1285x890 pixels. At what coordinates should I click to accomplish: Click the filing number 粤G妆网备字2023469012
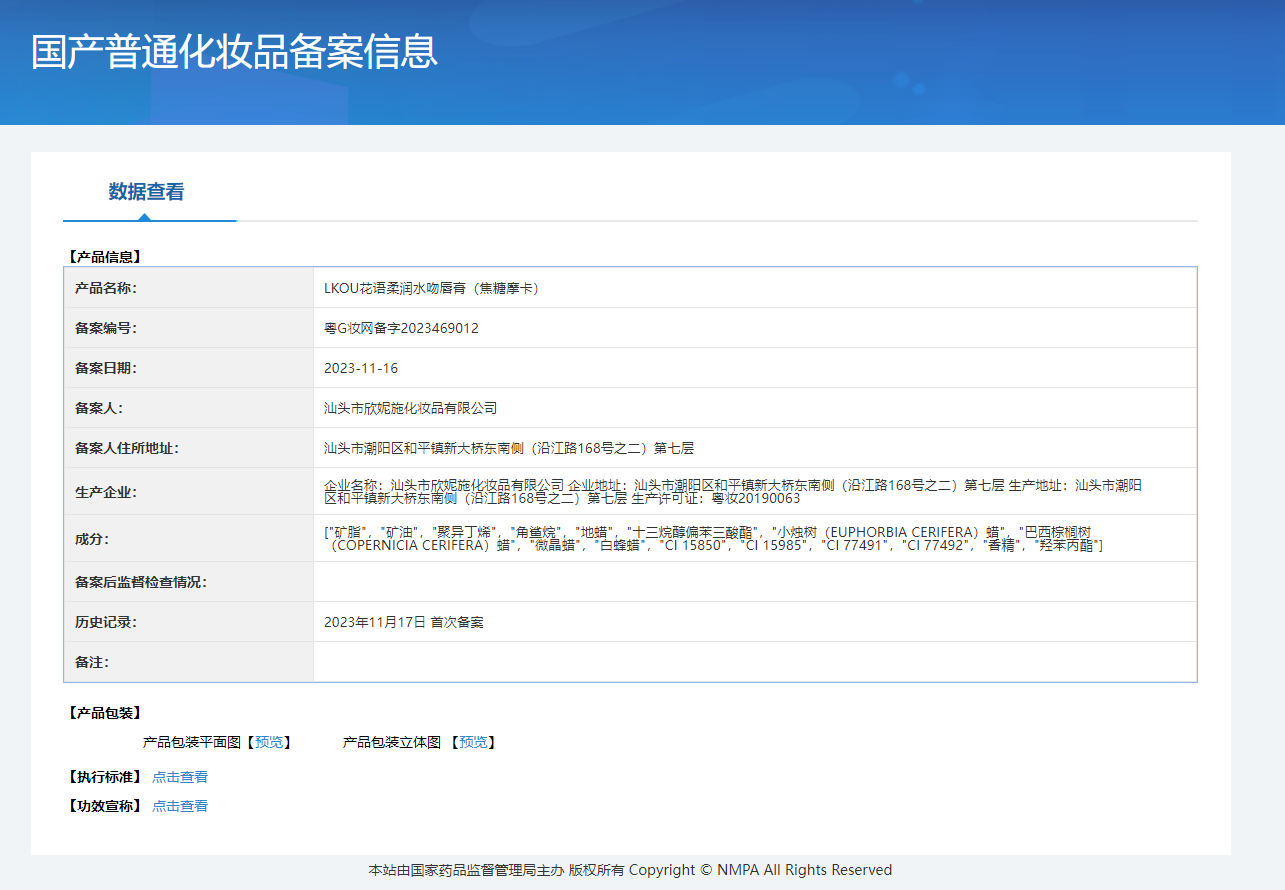(x=401, y=328)
